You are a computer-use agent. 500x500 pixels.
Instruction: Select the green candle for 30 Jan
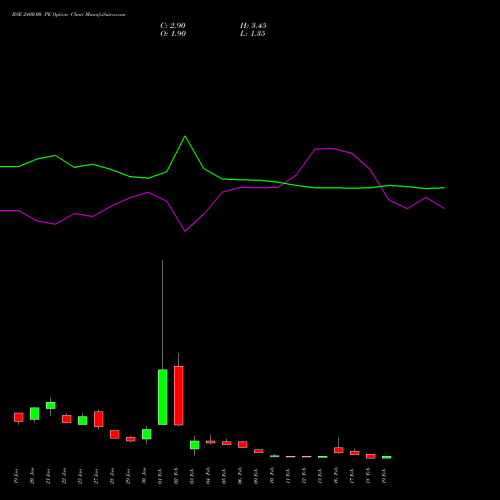click(x=146, y=434)
